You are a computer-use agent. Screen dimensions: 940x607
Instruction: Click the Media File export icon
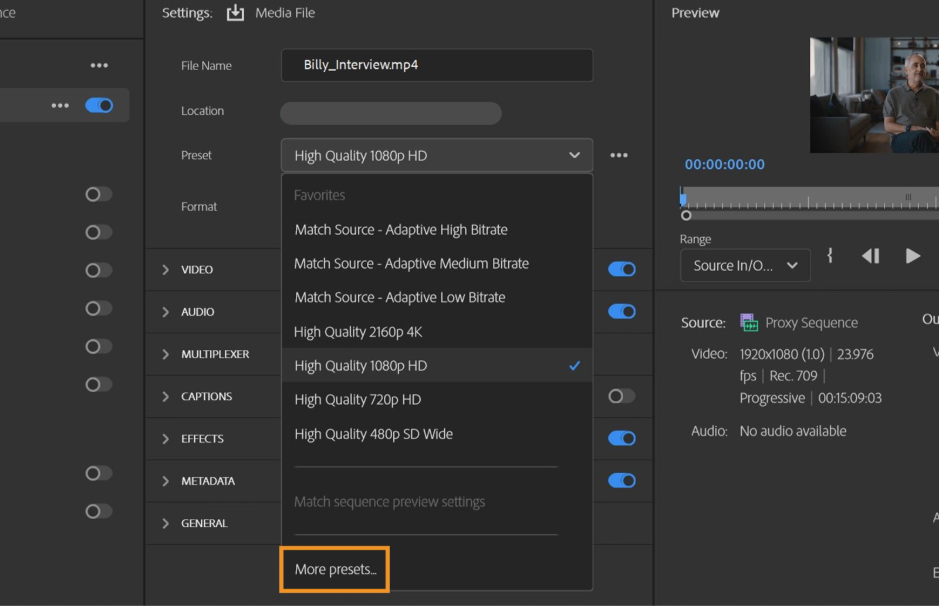[x=235, y=13]
